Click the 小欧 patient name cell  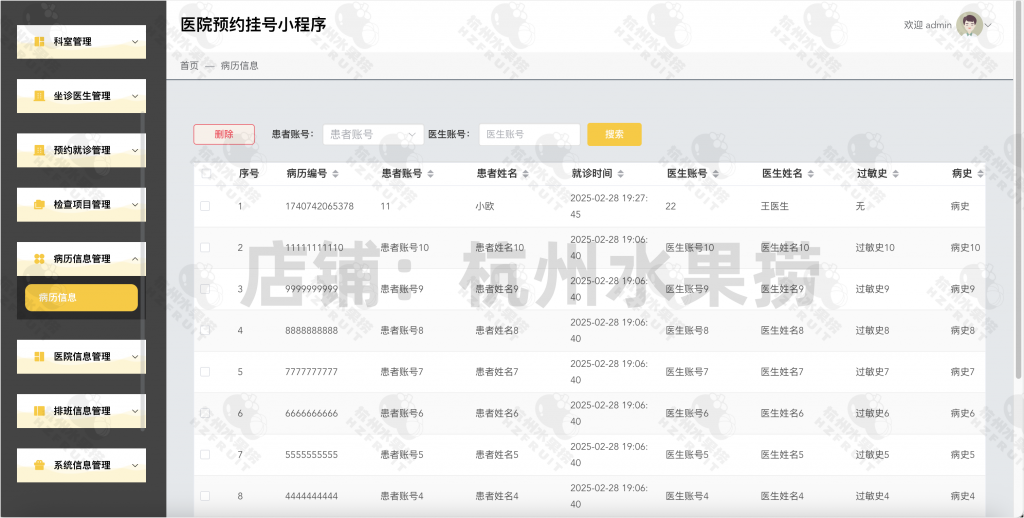pos(485,206)
